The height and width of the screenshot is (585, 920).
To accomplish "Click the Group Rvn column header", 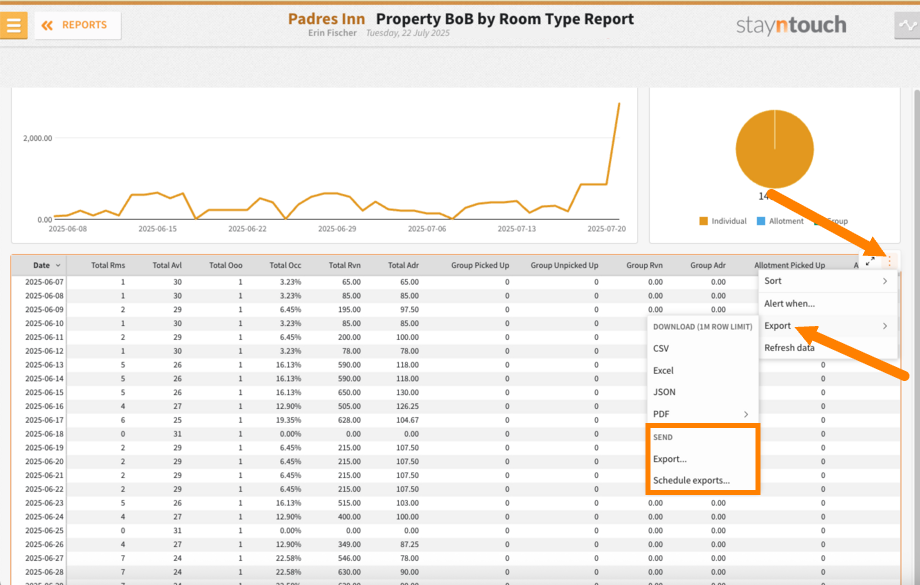I will click(x=644, y=265).
